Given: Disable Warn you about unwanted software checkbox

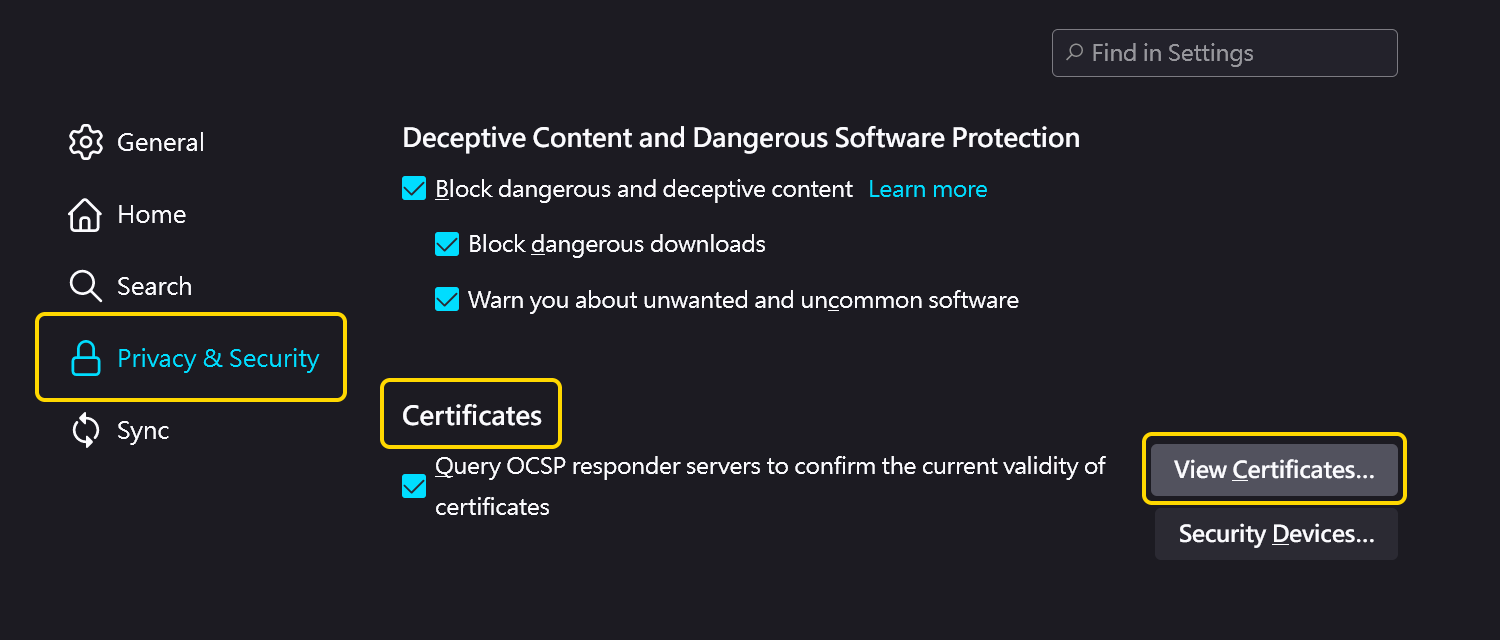Looking at the screenshot, I should pyautogui.click(x=447, y=299).
